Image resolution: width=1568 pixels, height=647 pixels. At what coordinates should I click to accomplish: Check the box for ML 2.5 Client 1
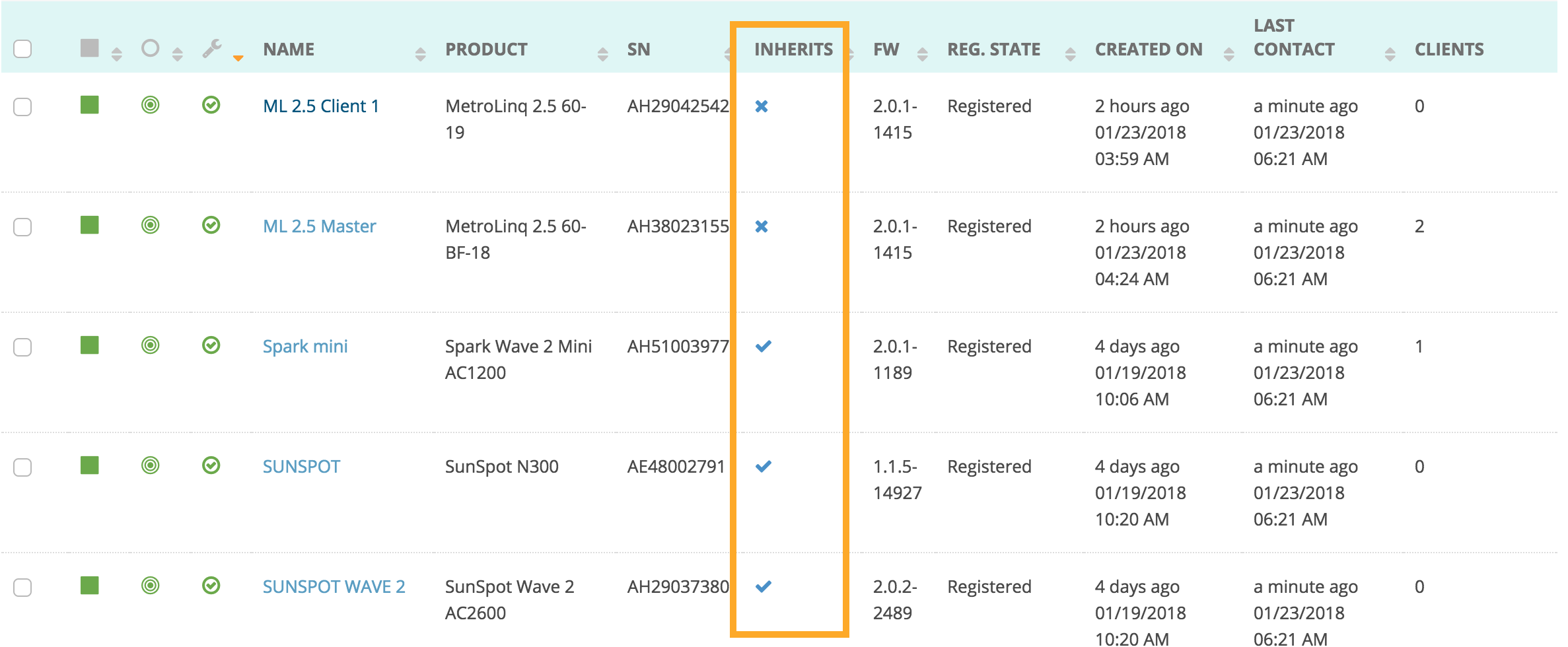(22, 107)
